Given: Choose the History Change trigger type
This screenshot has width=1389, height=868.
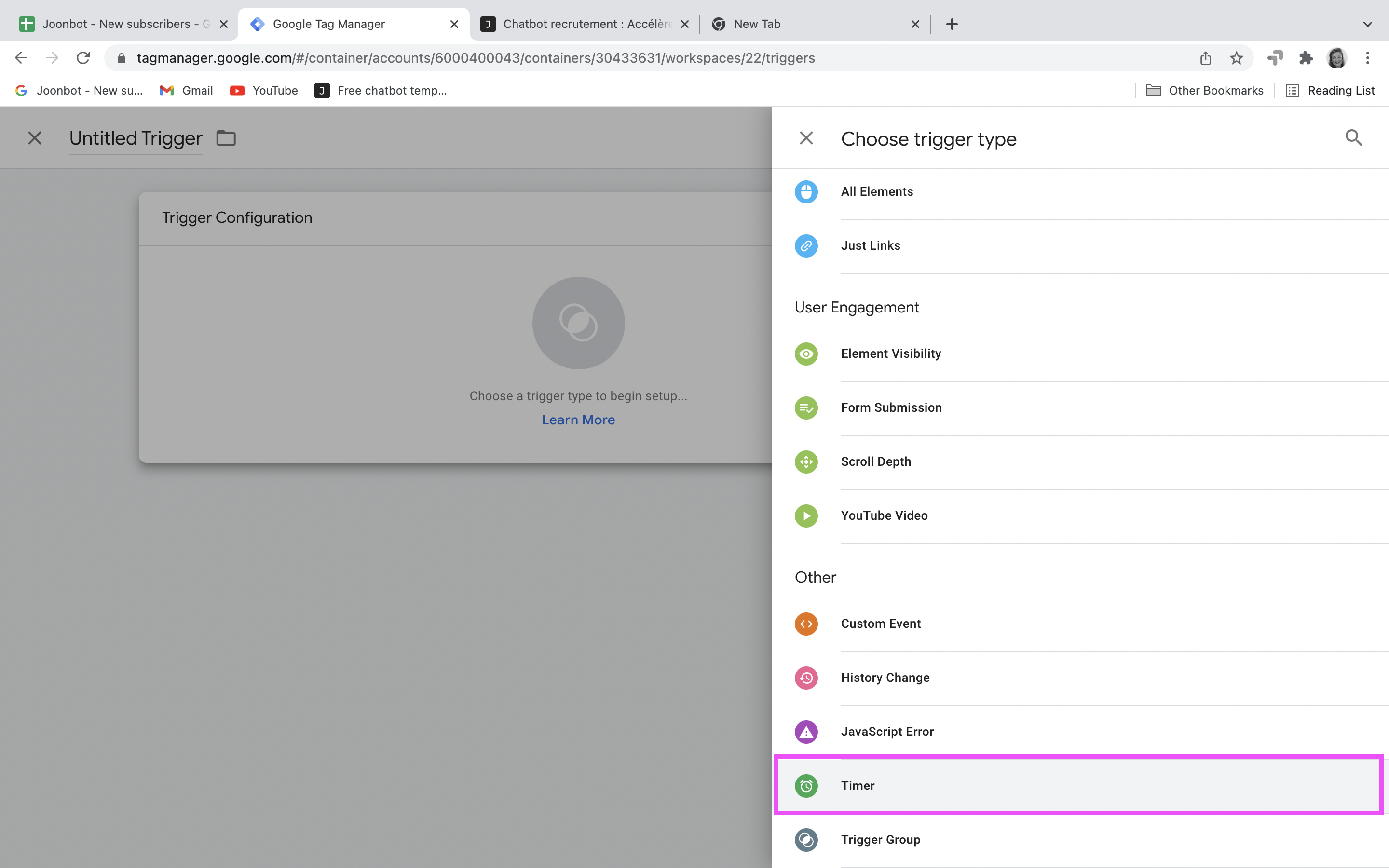Looking at the screenshot, I should pos(1080,678).
